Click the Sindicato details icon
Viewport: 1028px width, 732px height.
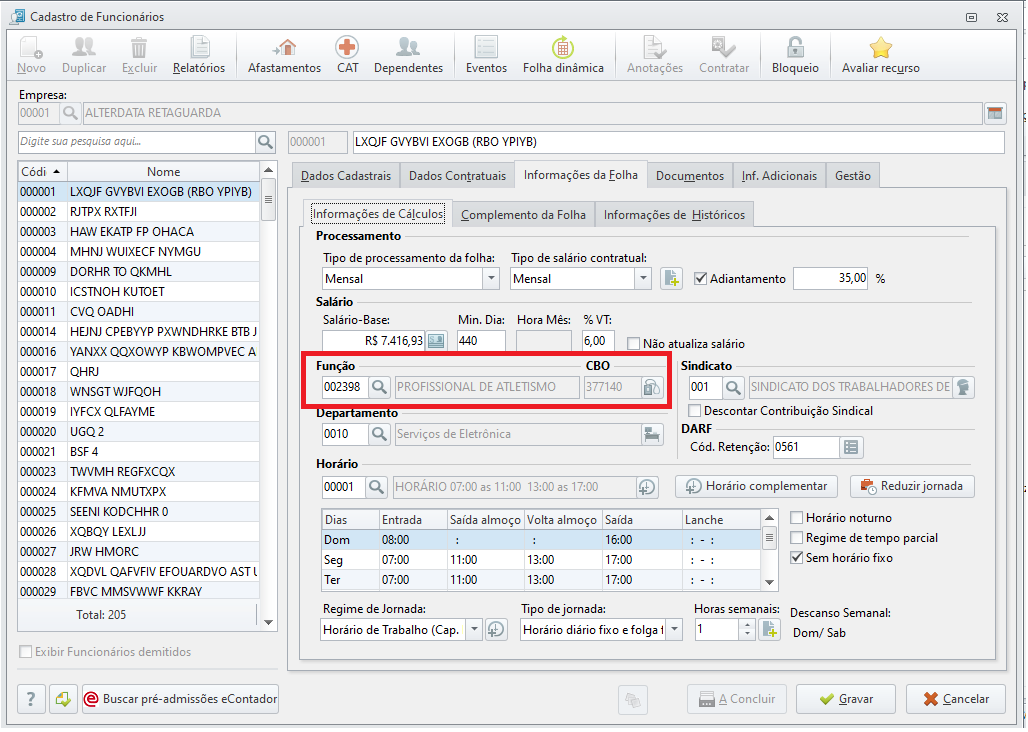click(963, 387)
